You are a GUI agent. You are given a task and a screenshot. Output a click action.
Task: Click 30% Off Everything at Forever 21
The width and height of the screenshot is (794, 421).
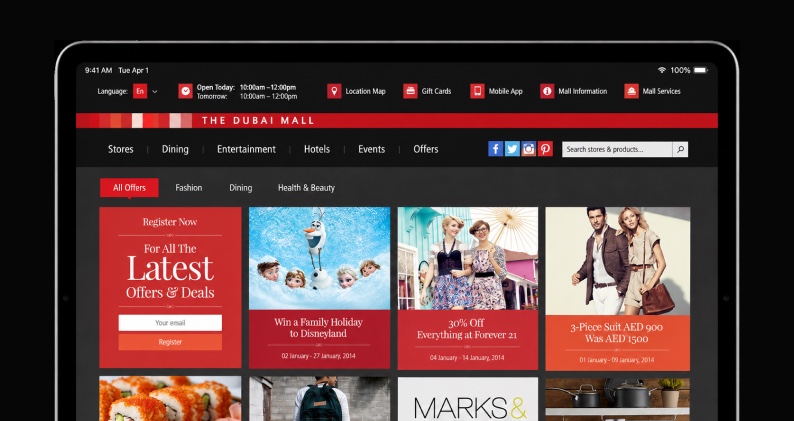[x=467, y=329]
